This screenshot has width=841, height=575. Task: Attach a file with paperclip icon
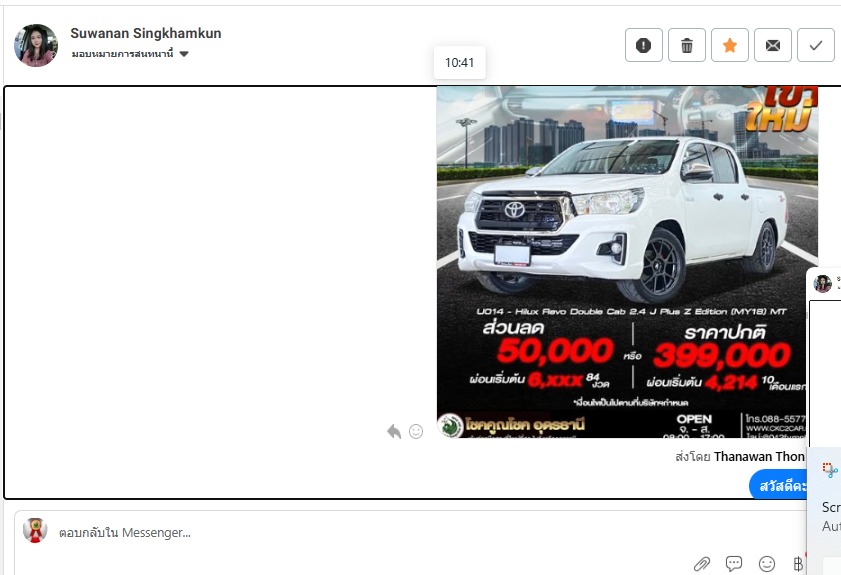coord(702,564)
